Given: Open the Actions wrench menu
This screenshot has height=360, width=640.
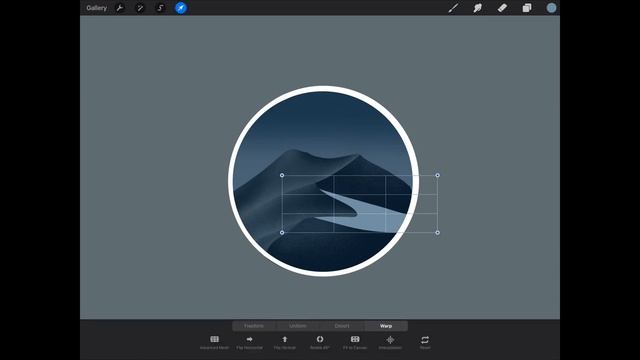Looking at the screenshot, I should tap(120, 8).
